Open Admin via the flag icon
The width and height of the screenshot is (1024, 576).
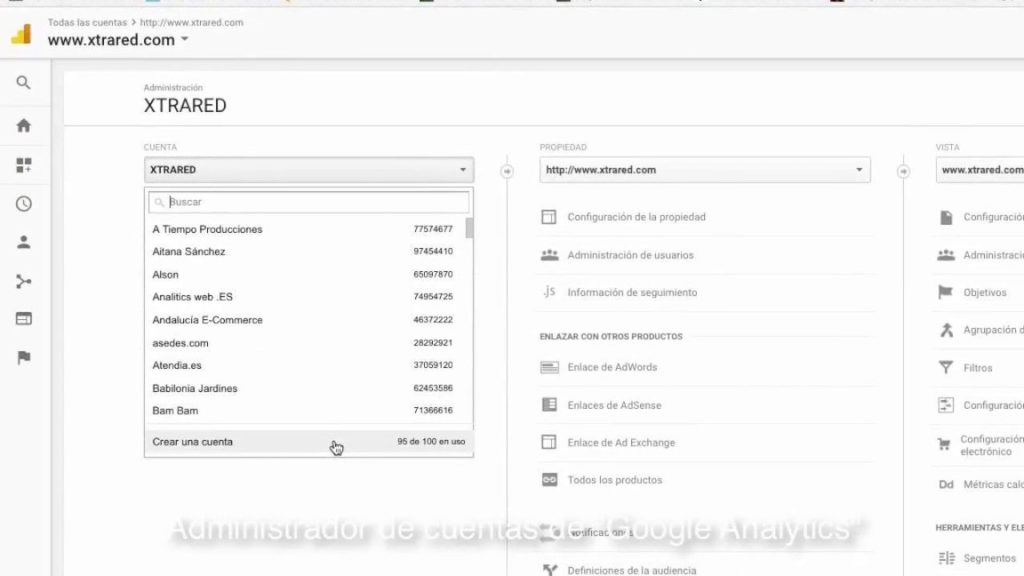click(x=23, y=357)
